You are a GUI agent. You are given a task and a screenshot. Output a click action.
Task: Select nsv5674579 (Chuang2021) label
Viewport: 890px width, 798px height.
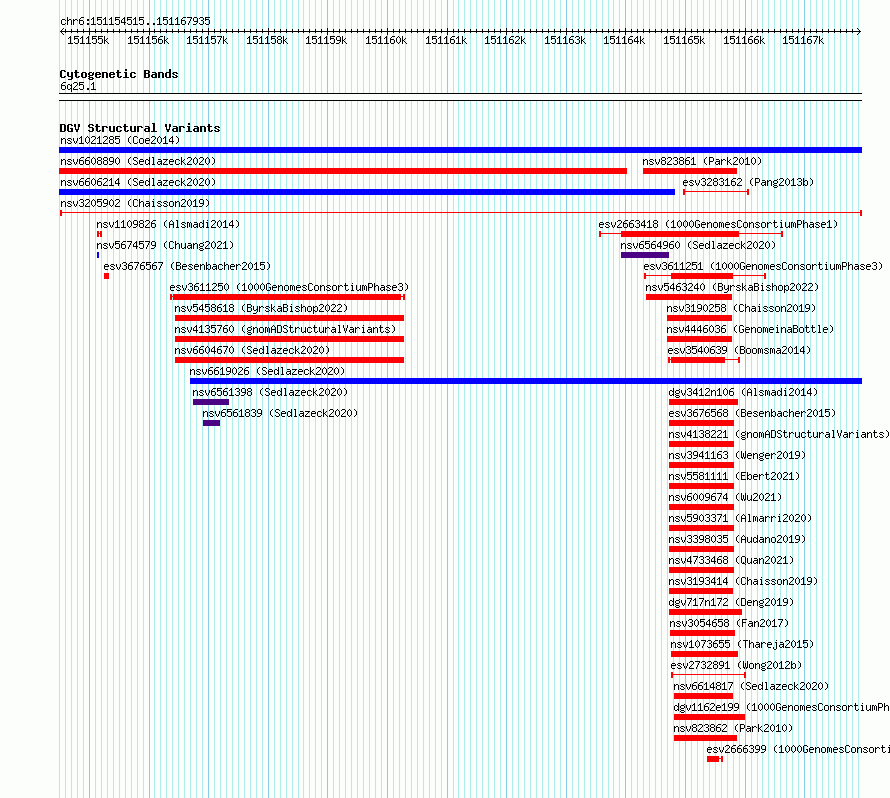tap(165, 245)
